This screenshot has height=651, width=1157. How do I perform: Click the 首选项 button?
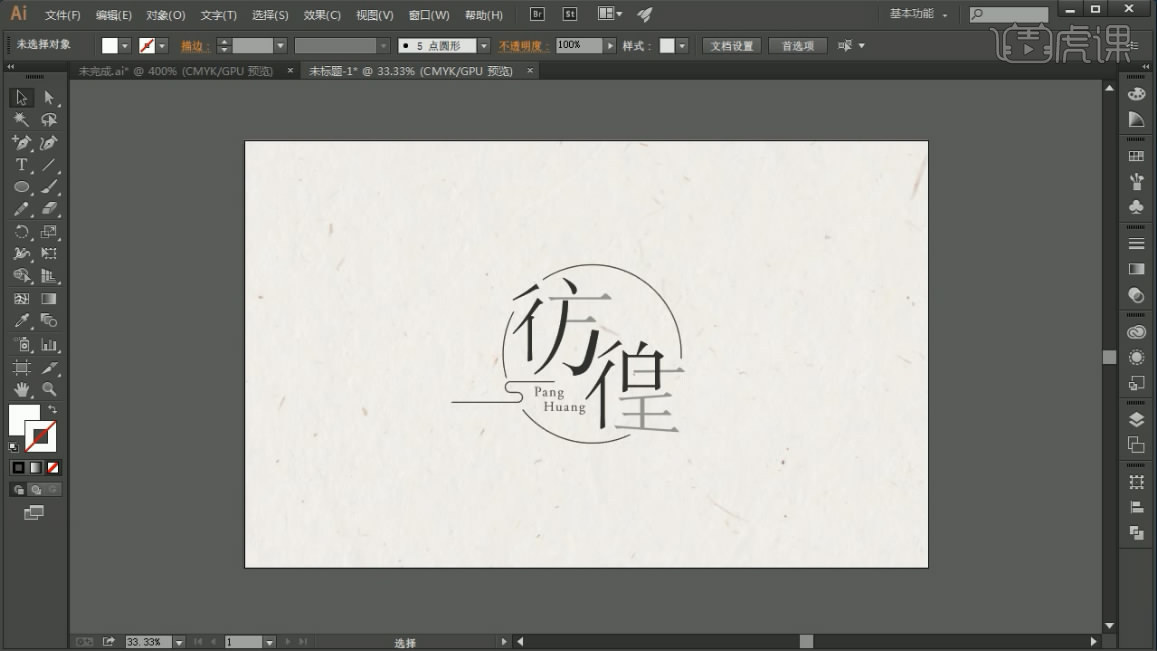pos(798,46)
